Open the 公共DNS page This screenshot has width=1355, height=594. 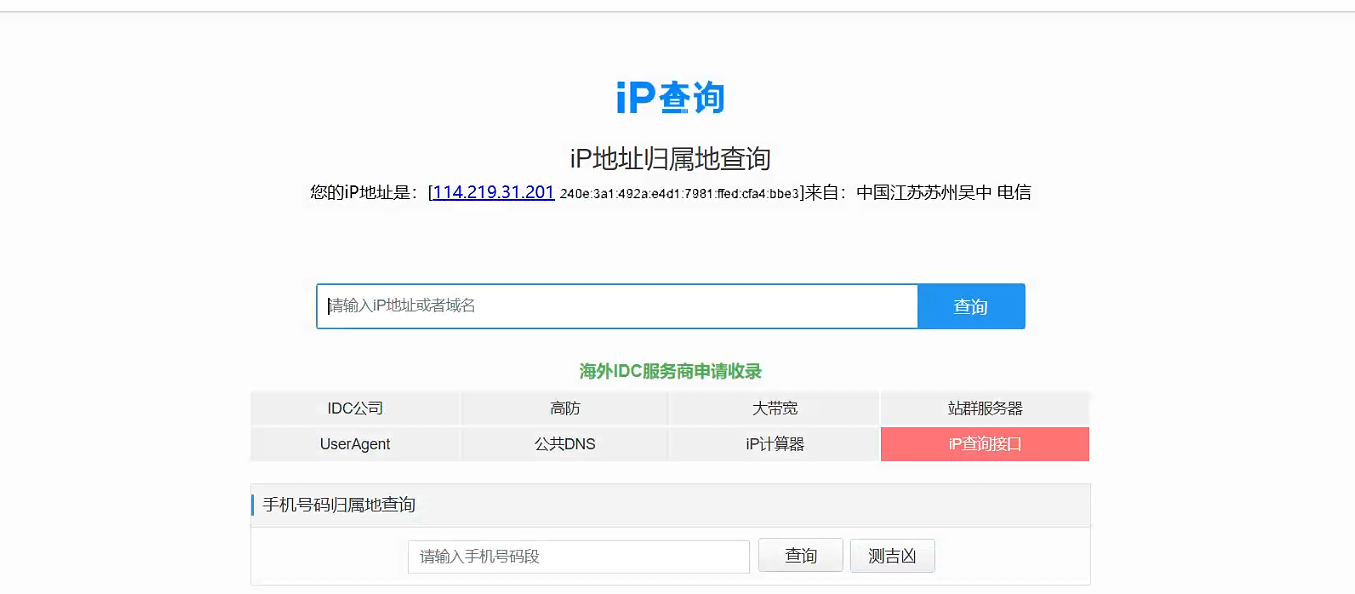[x=565, y=444]
